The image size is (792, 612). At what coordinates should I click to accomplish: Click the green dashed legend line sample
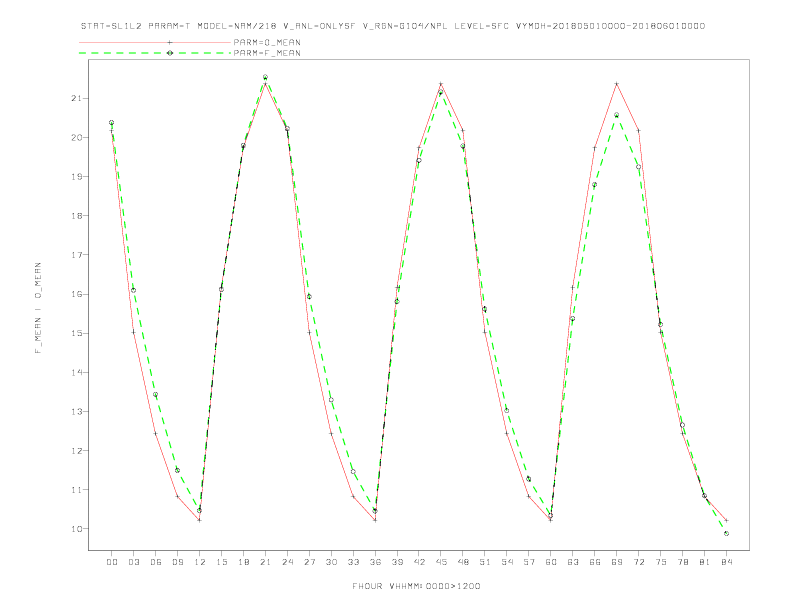pos(155,53)
